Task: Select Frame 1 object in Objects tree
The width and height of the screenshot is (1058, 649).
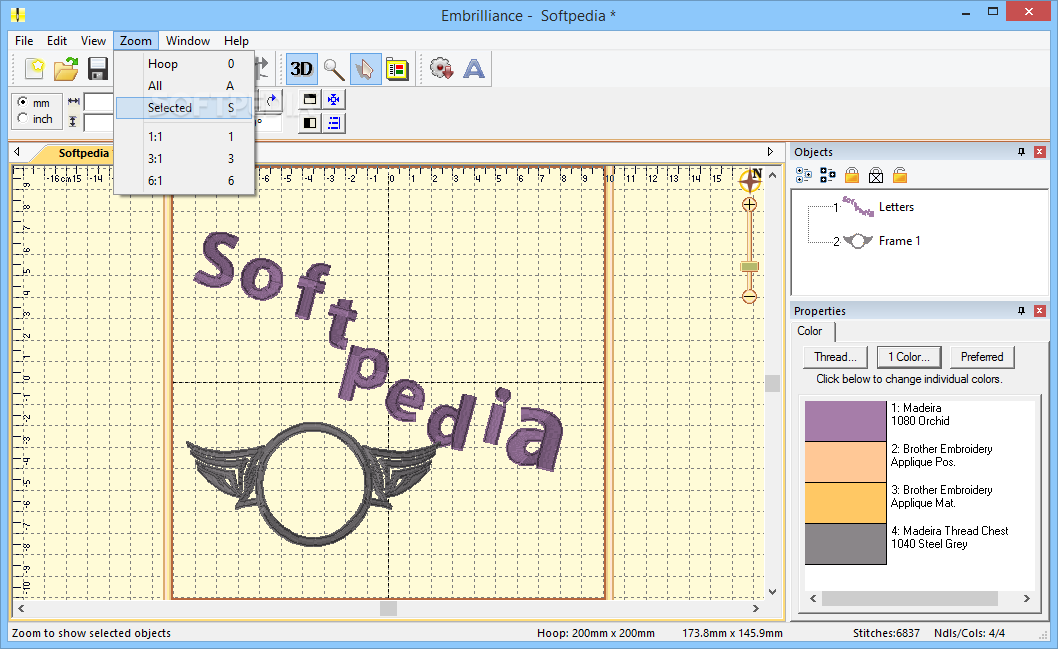Action: (899, 241)
